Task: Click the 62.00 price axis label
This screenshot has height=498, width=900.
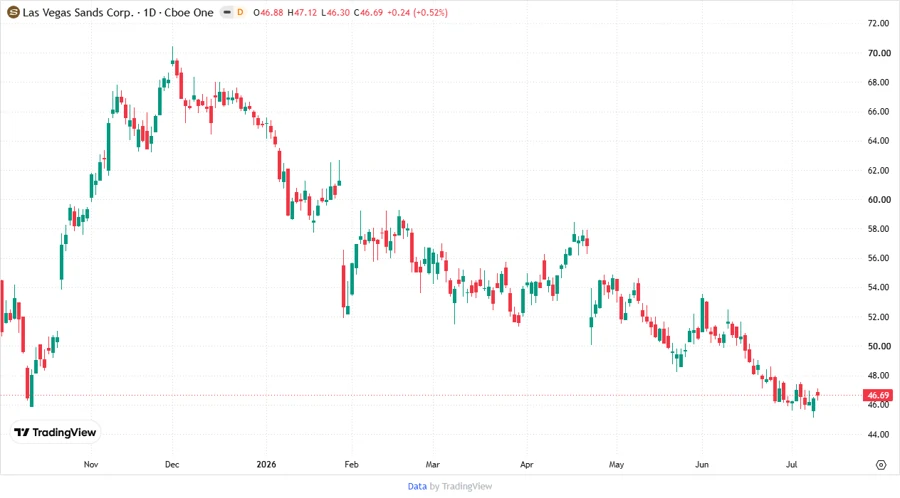Action: [x=878, y=170]
